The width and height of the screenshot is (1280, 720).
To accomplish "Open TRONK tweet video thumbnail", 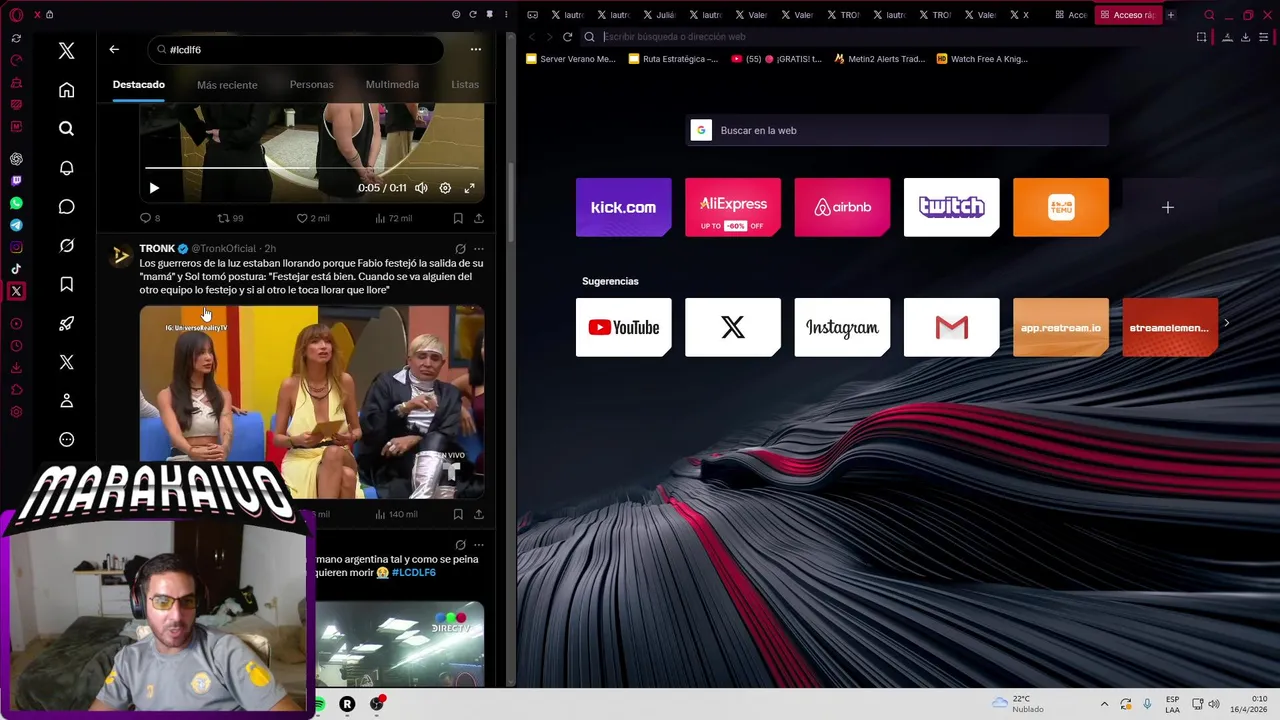I will pos(311,402).
